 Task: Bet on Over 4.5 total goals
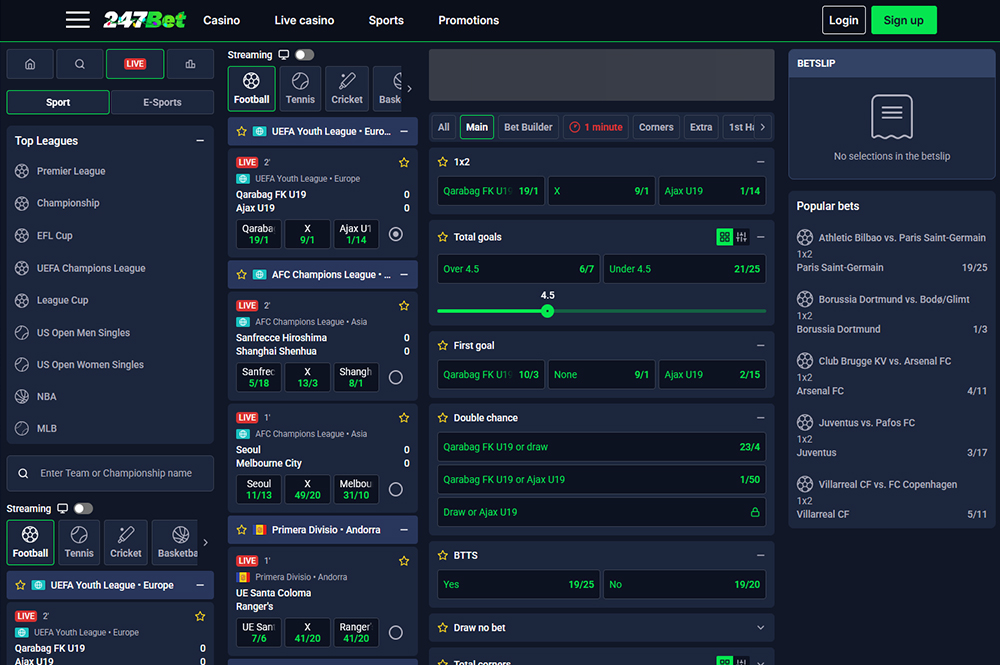tap(518, 269)
